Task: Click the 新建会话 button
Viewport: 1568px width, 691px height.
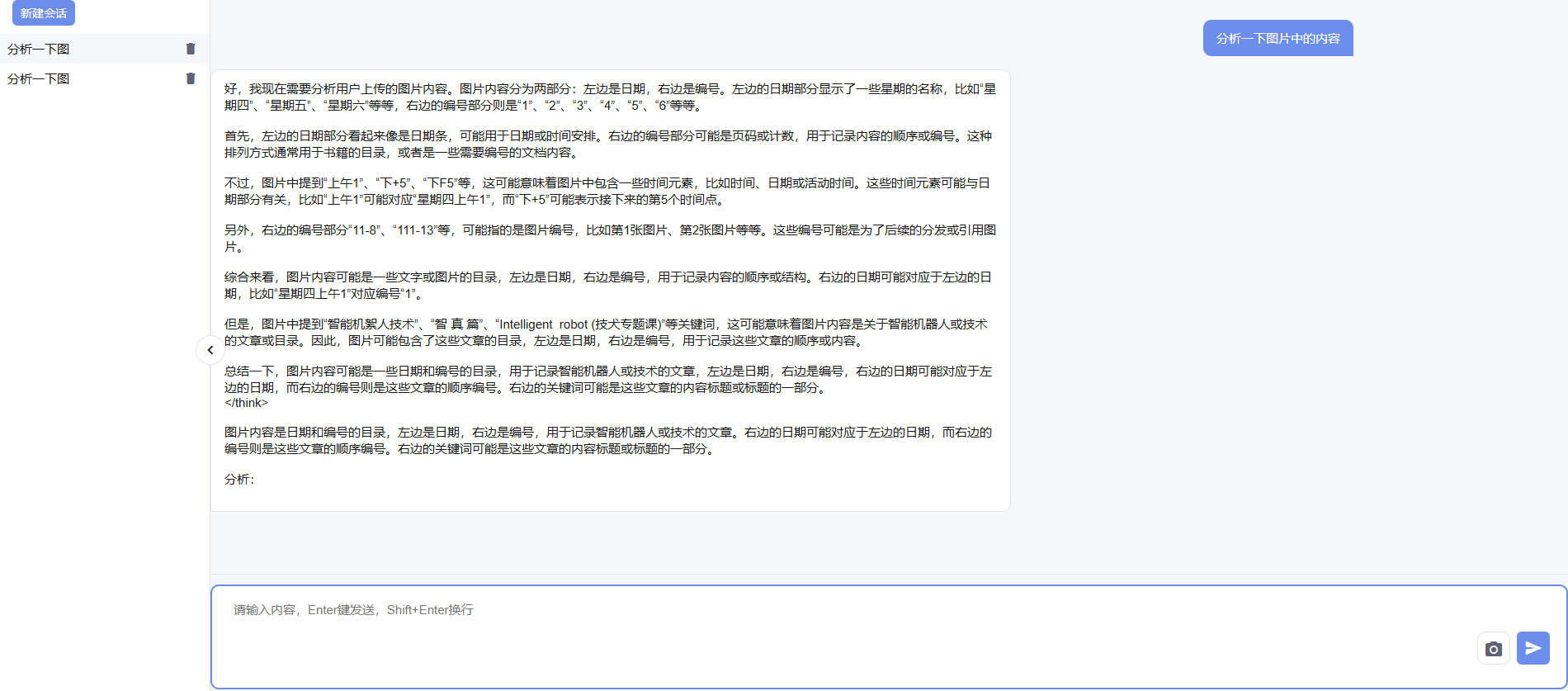Action: [44, 13]
